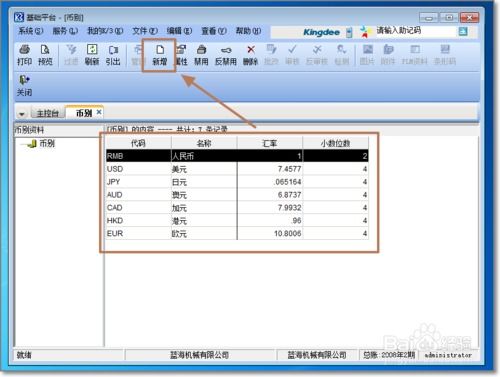This screenshot has width=500, height=377.
Task: Click the small icon next to Kingdee logo
Action: [349, 32]
